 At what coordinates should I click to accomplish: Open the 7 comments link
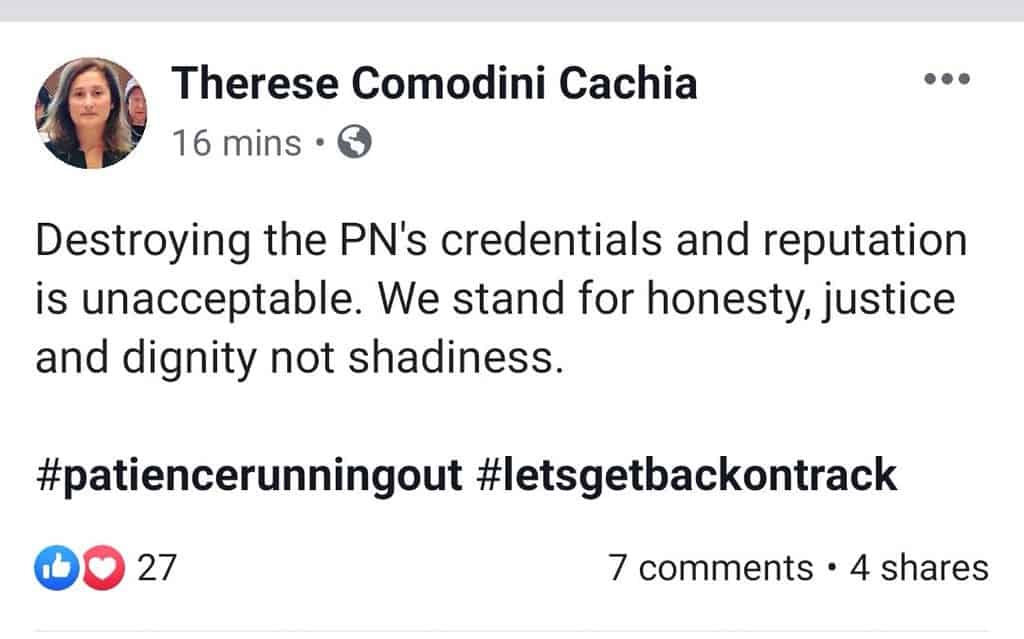click(x=709, y=568)
